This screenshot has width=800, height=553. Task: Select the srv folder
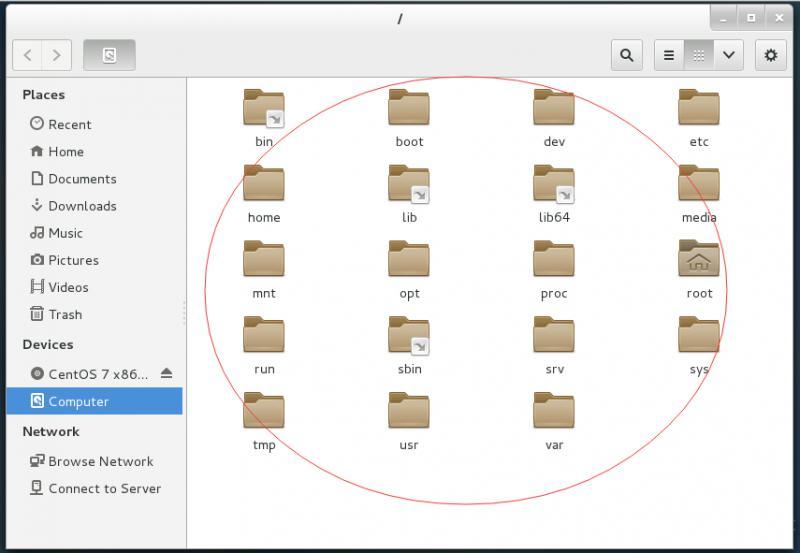point(554,335)
